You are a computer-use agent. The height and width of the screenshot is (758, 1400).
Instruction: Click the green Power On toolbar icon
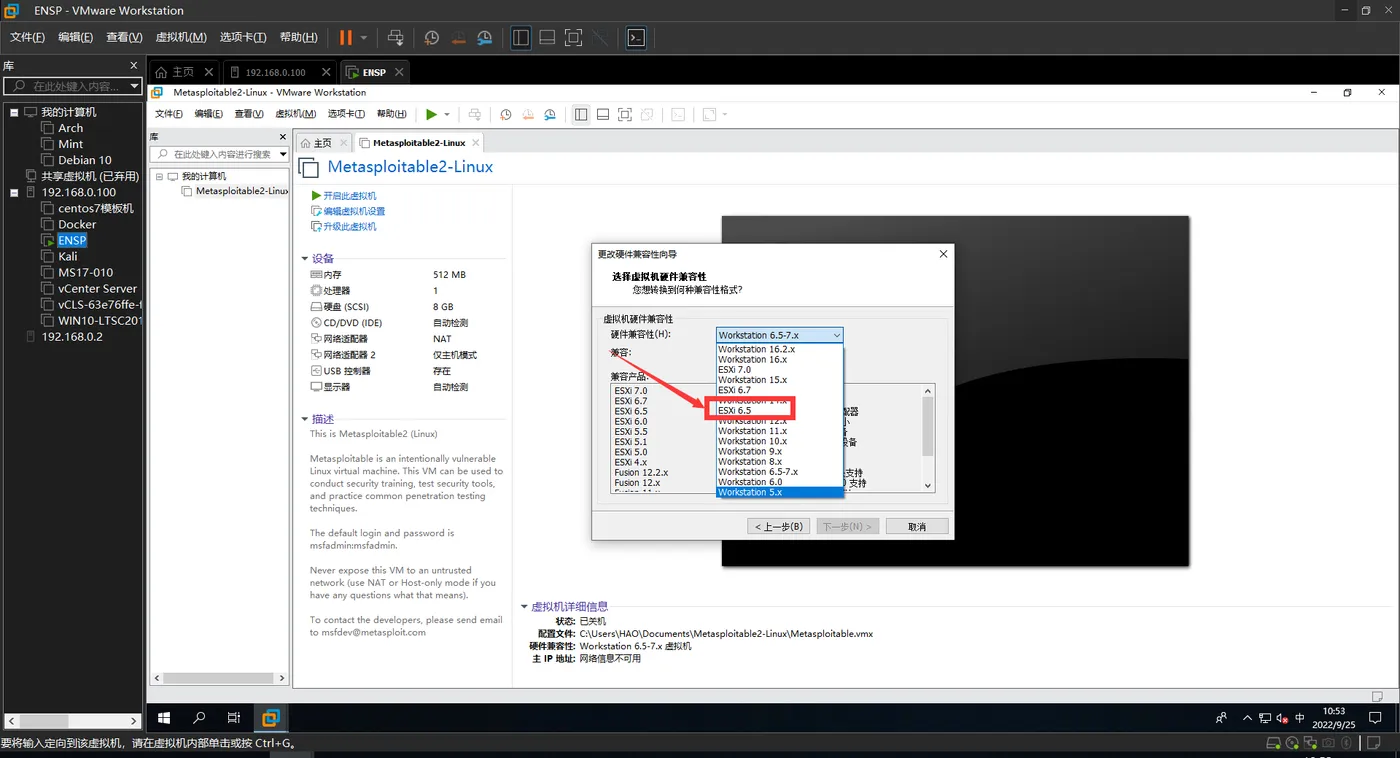431,114
